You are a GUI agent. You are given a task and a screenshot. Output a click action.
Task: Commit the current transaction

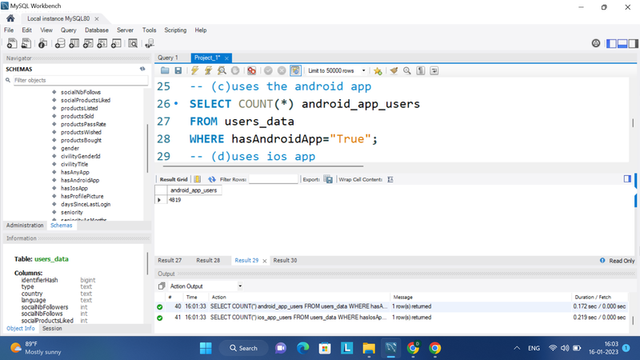point(268,71)
